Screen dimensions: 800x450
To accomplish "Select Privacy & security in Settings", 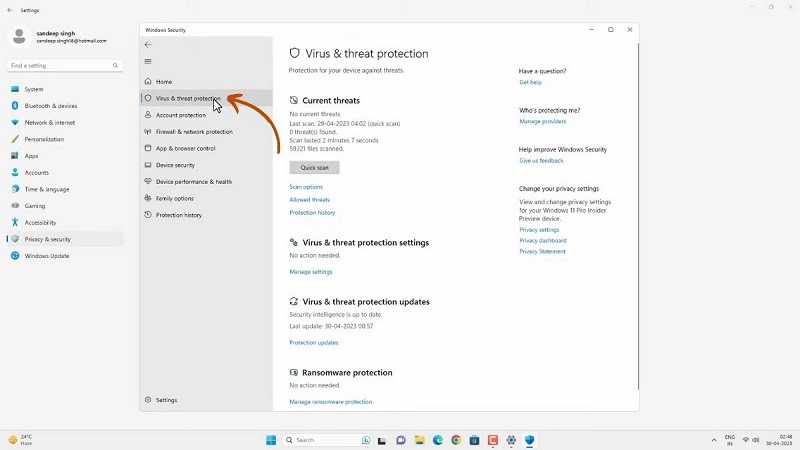I will [x=64, y=239].
